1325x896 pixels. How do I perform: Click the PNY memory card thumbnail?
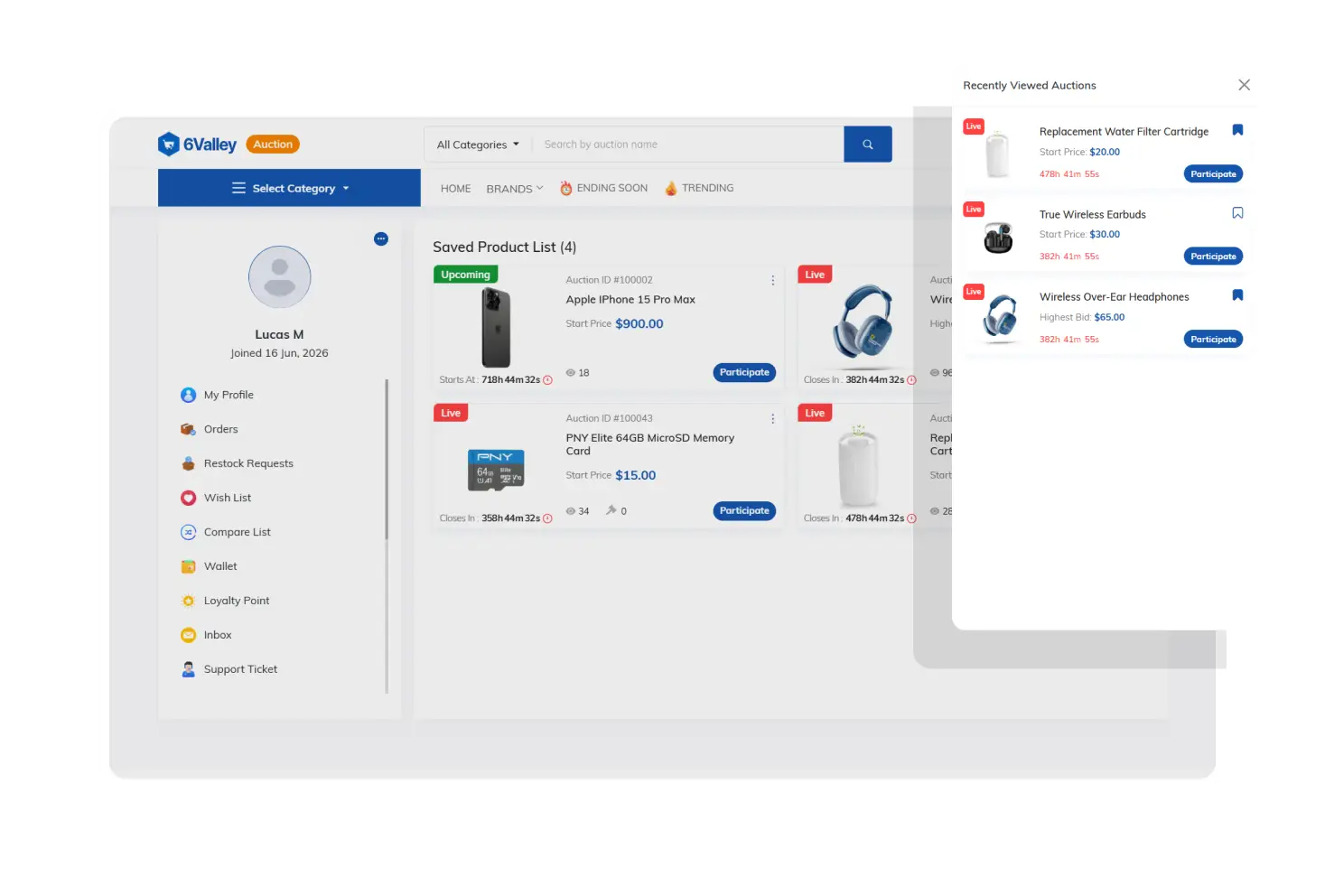point(496,470)
